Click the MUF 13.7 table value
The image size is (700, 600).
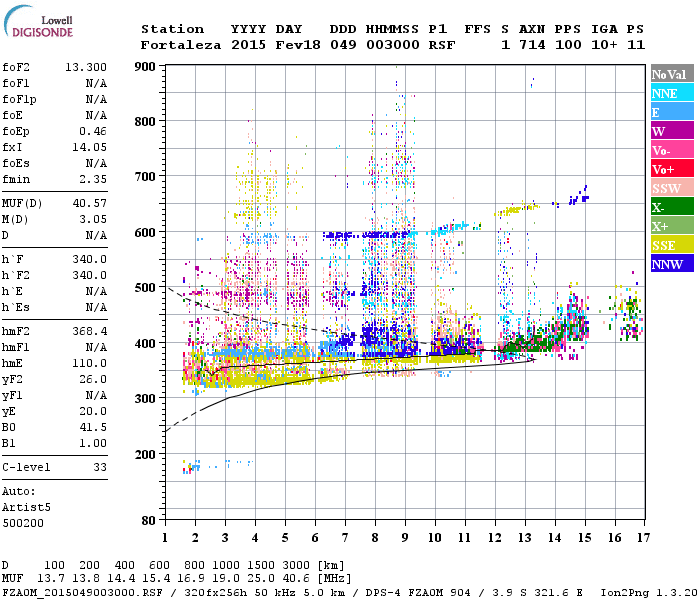point(50,579)
